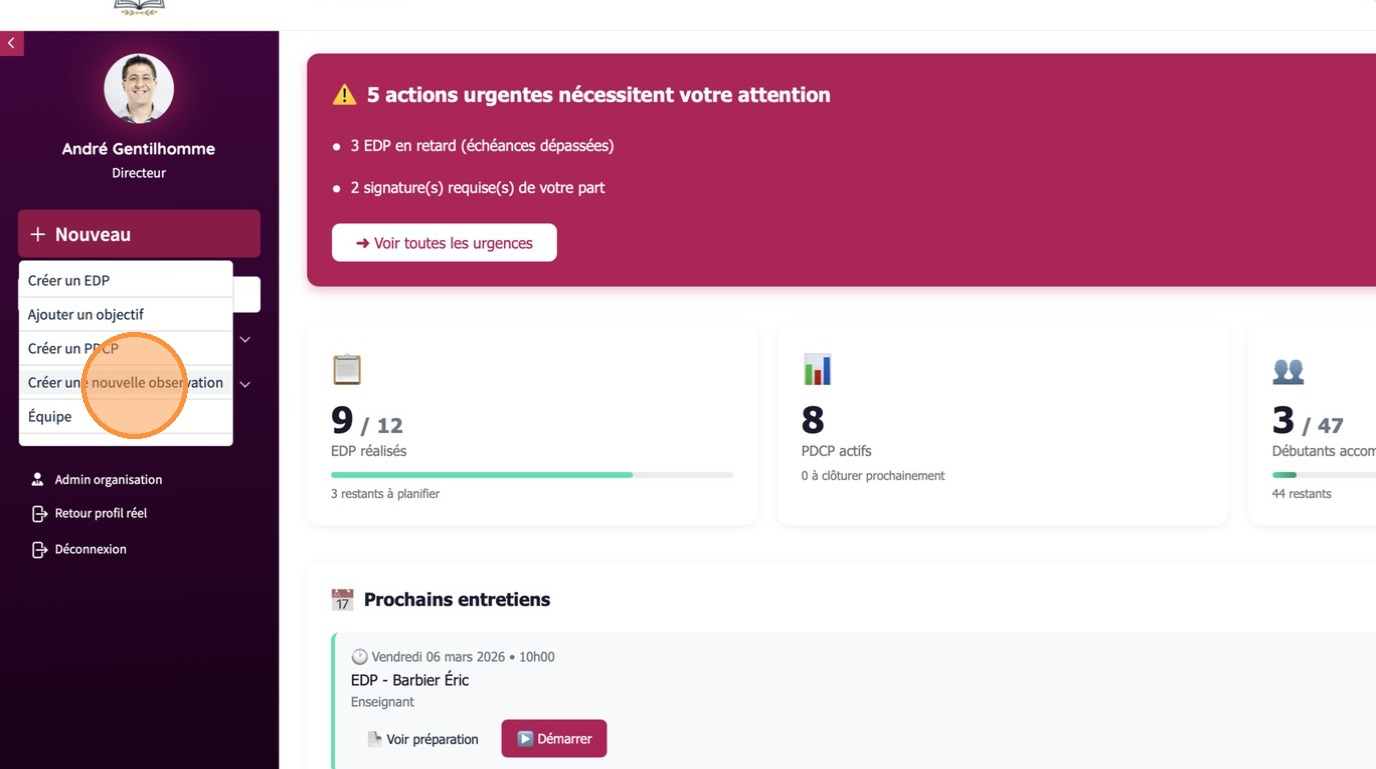The height and width of the screenshot is (769, 1376).
Task: Collapse the sidebar with the arrow
Action: tap(11, 43)
